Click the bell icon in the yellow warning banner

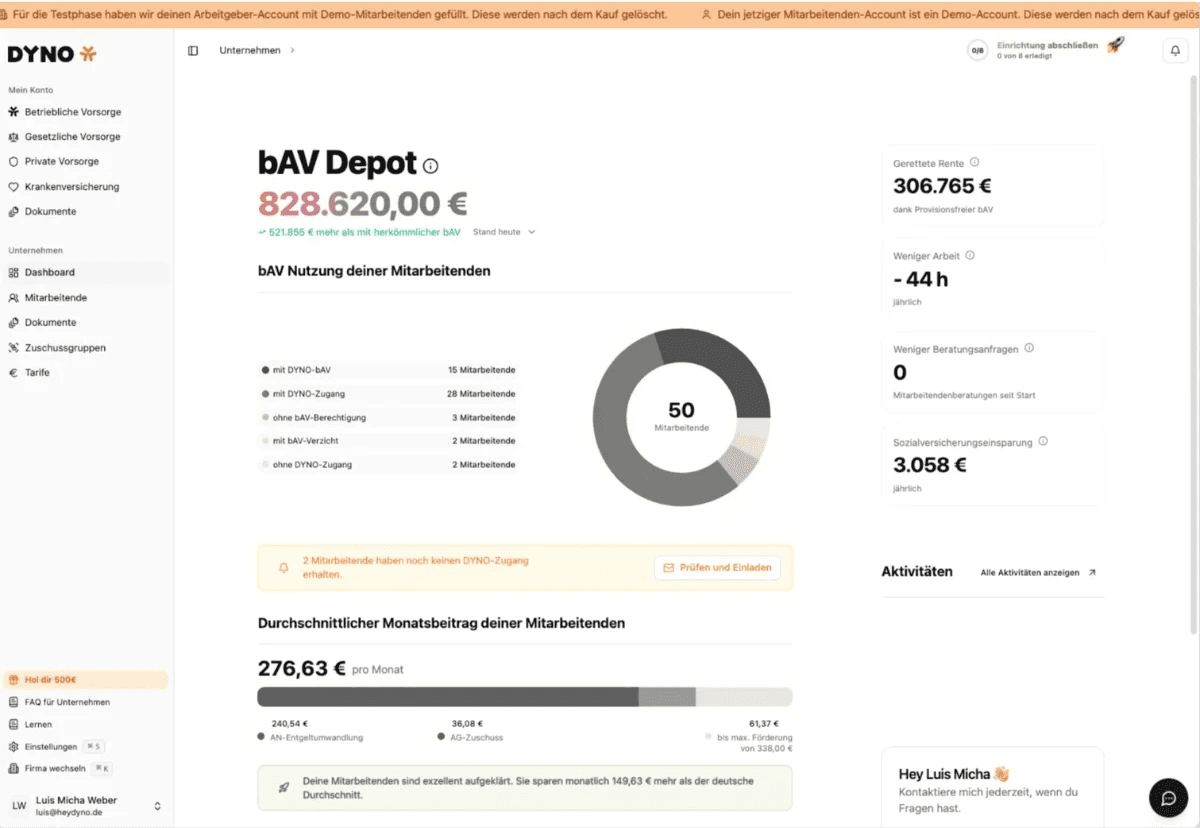283,567
